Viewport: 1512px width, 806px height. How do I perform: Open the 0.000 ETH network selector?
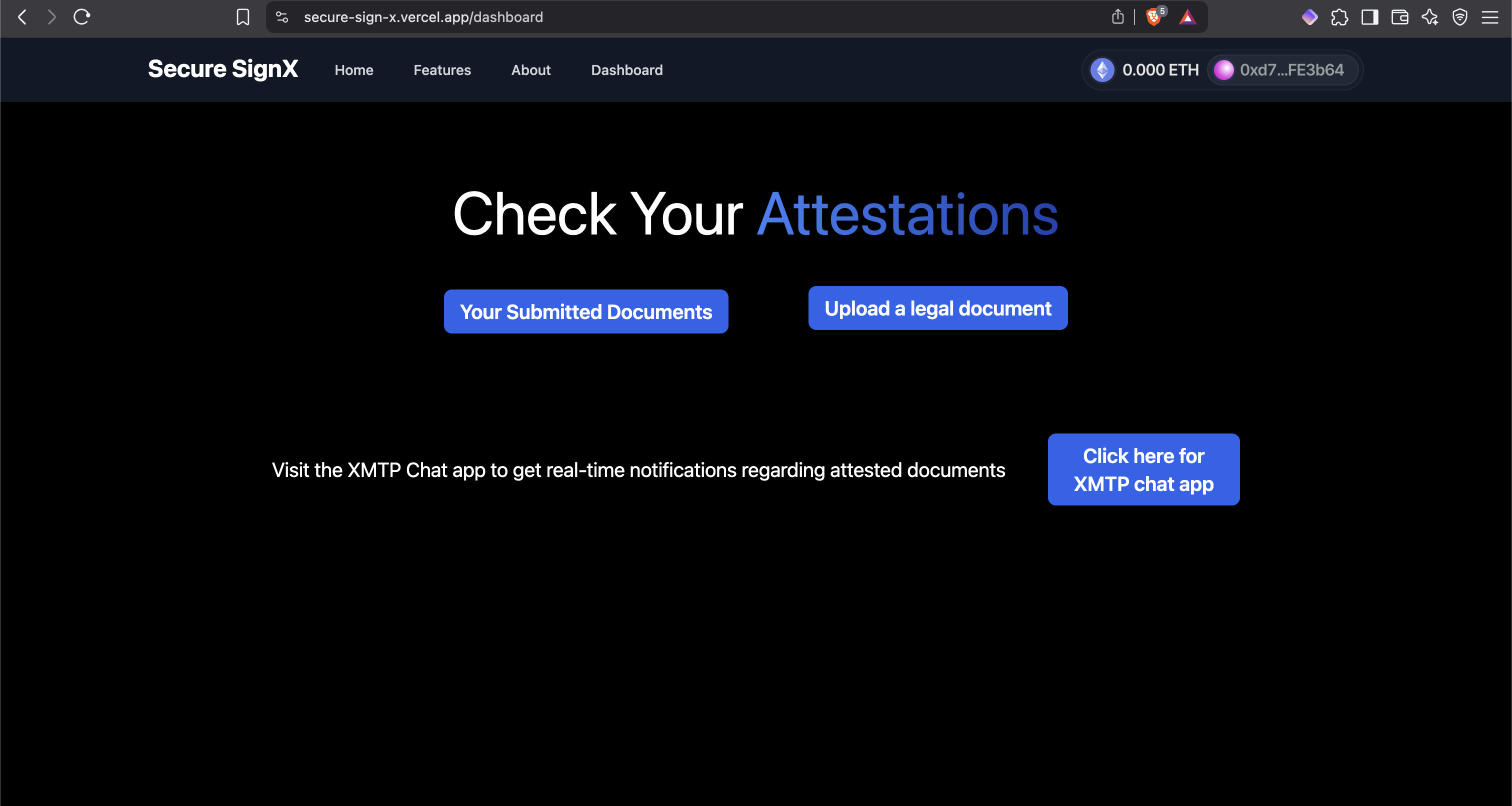[x=1144, y=70]
